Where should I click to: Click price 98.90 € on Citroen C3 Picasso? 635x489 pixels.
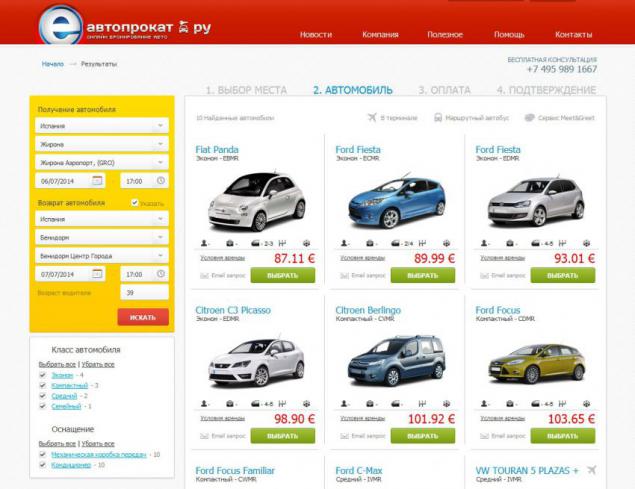point(294,419)
